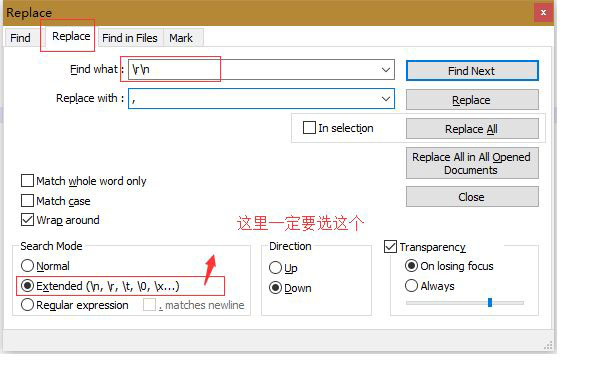Enable the In selection checkbox

[x=309, y=128]
